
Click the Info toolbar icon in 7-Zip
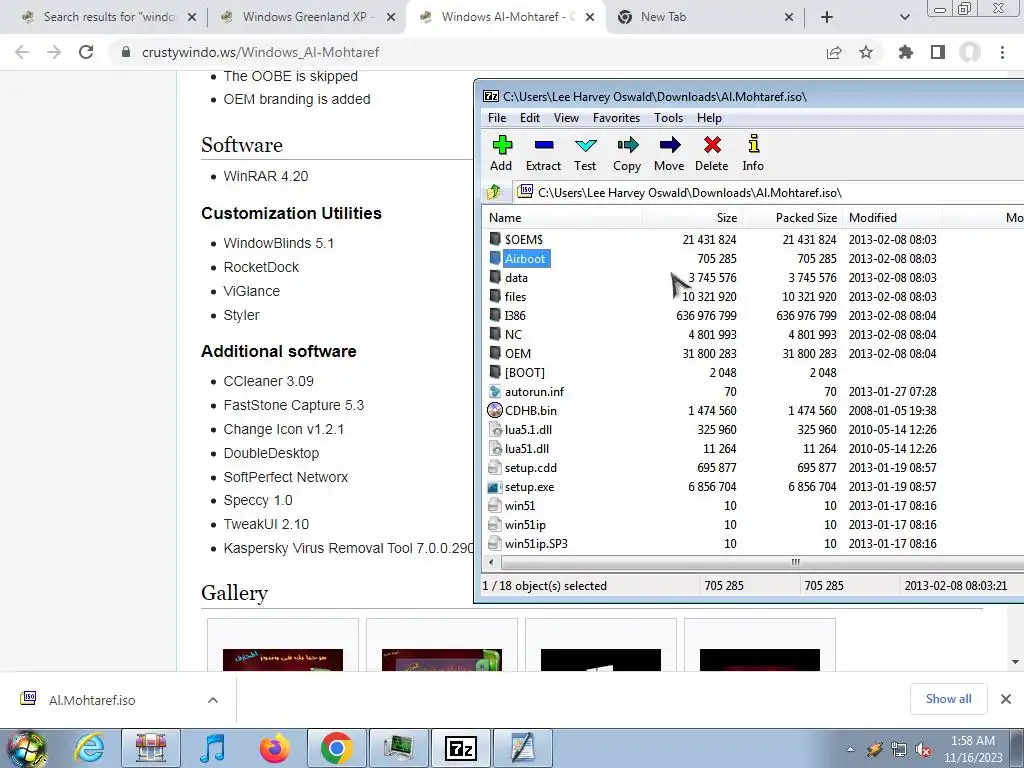tap(753, 153)
